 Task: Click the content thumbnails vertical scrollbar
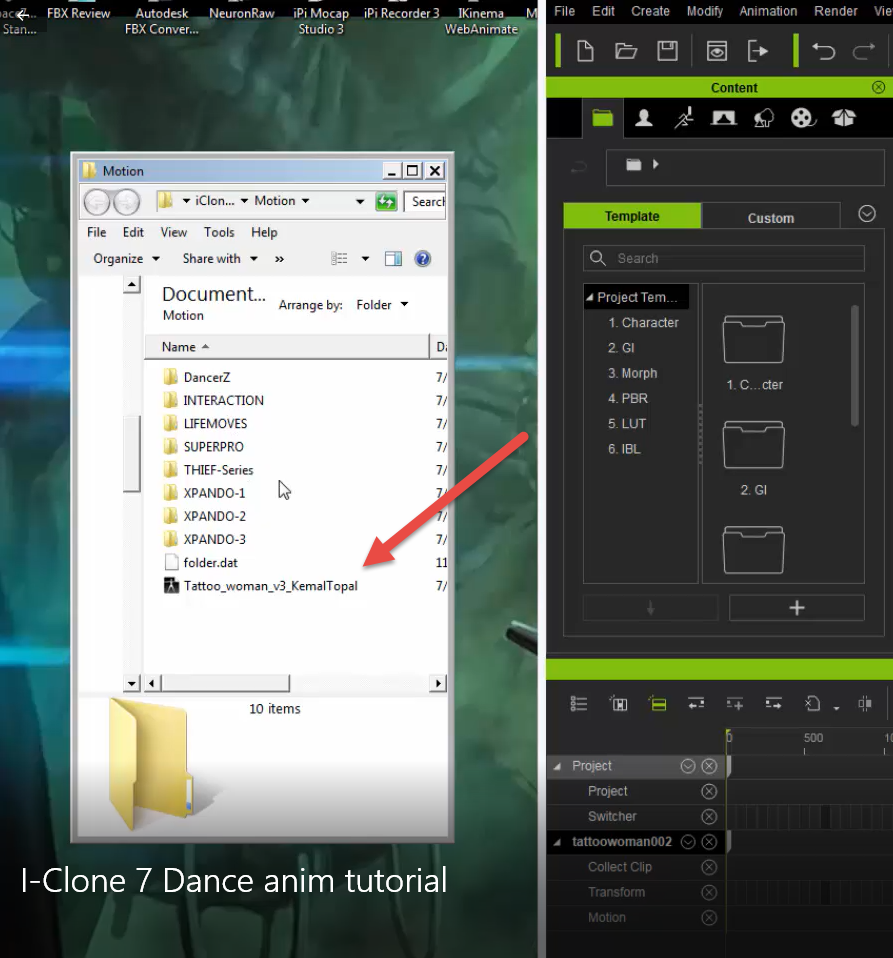[855, 365]
